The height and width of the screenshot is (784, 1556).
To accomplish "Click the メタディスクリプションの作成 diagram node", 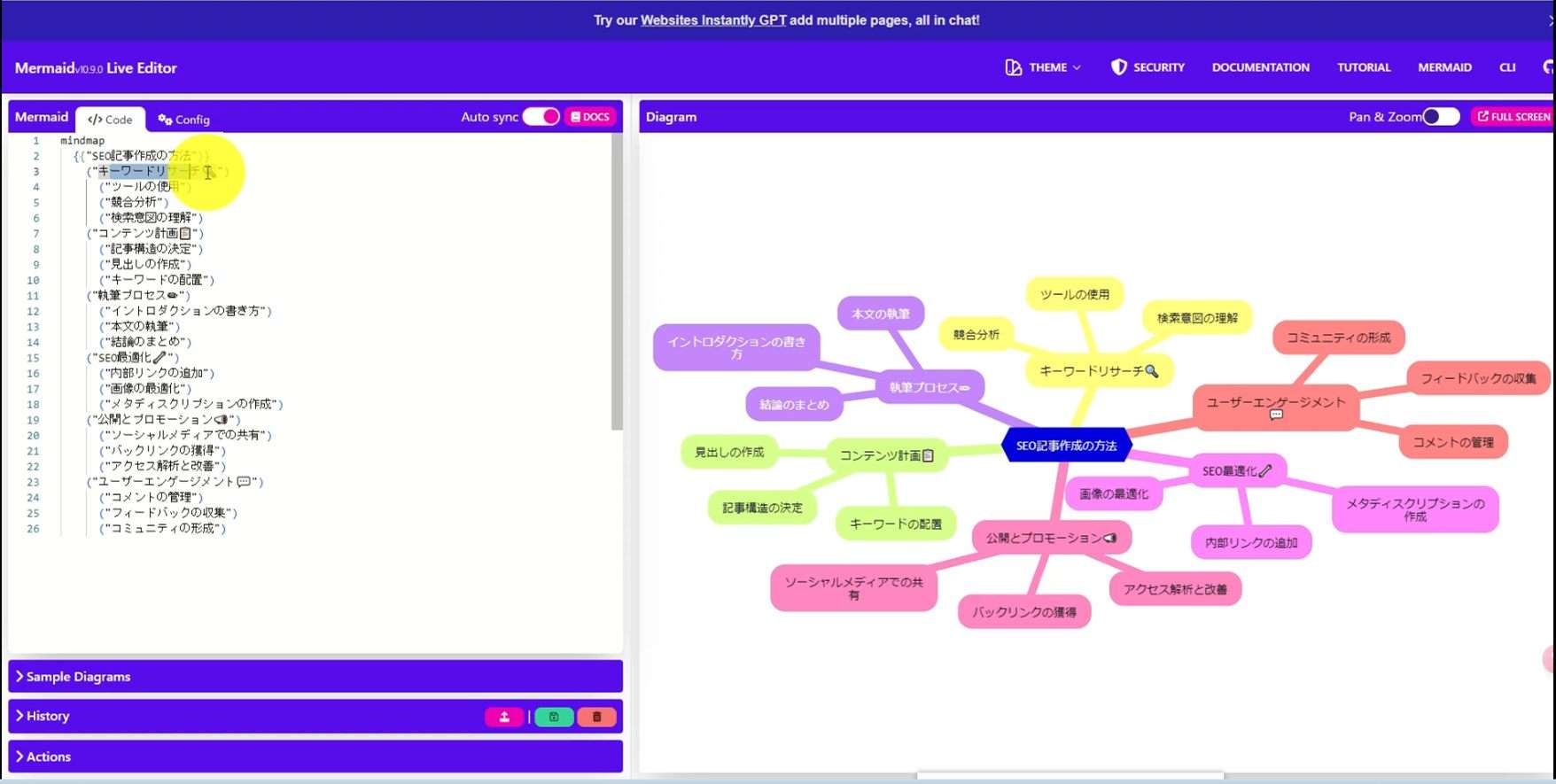I will click(1415, 509).
